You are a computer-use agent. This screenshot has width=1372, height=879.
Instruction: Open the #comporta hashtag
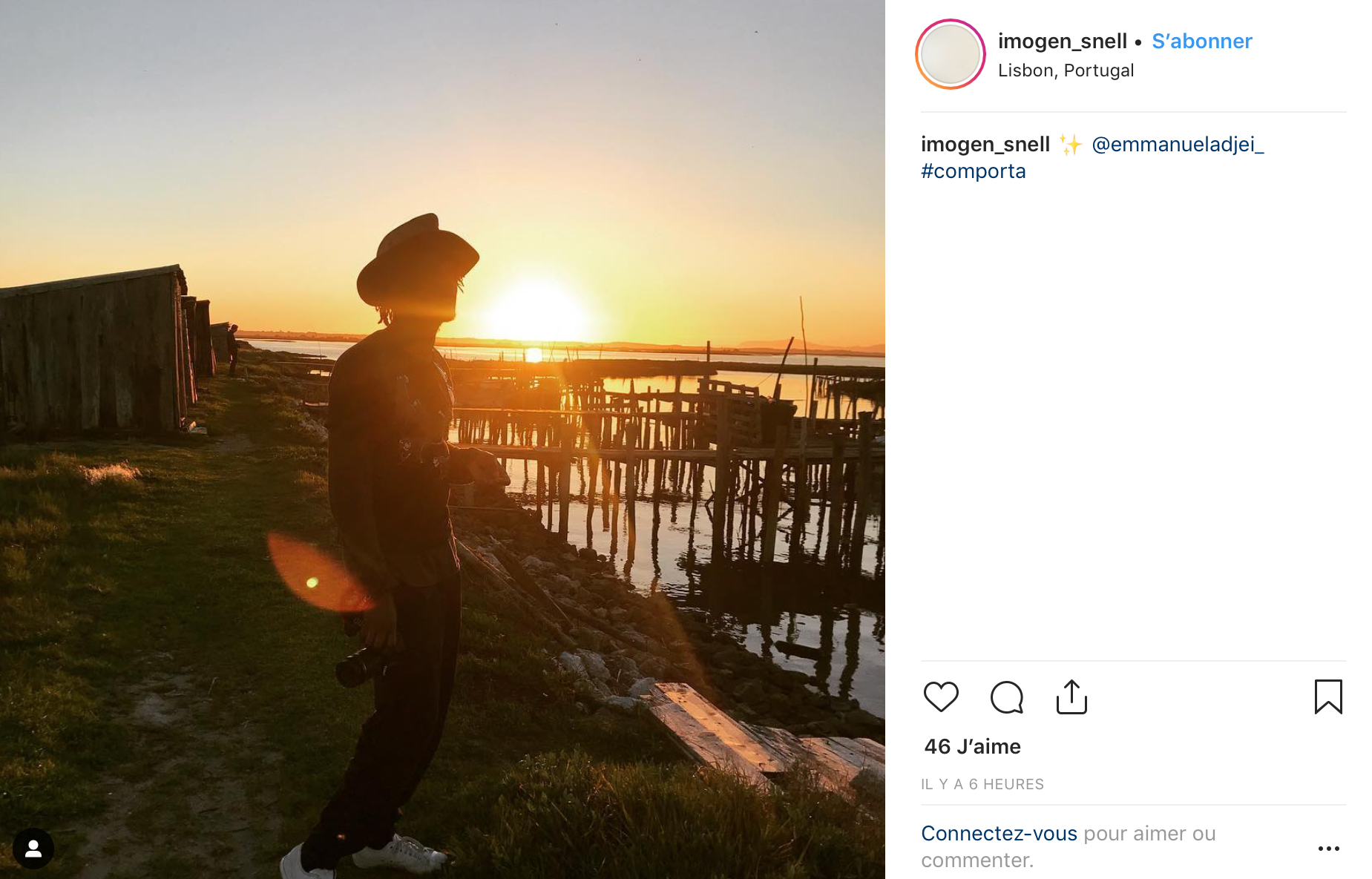pyautogui.click(x=974, y=171)
